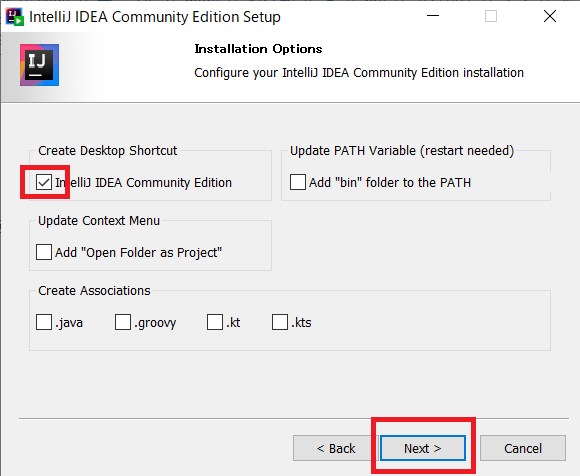The width and height of the screenshot is (580, 476).
Task: Enable Add "bin" folder to the PATH
Action: point(298,182)
